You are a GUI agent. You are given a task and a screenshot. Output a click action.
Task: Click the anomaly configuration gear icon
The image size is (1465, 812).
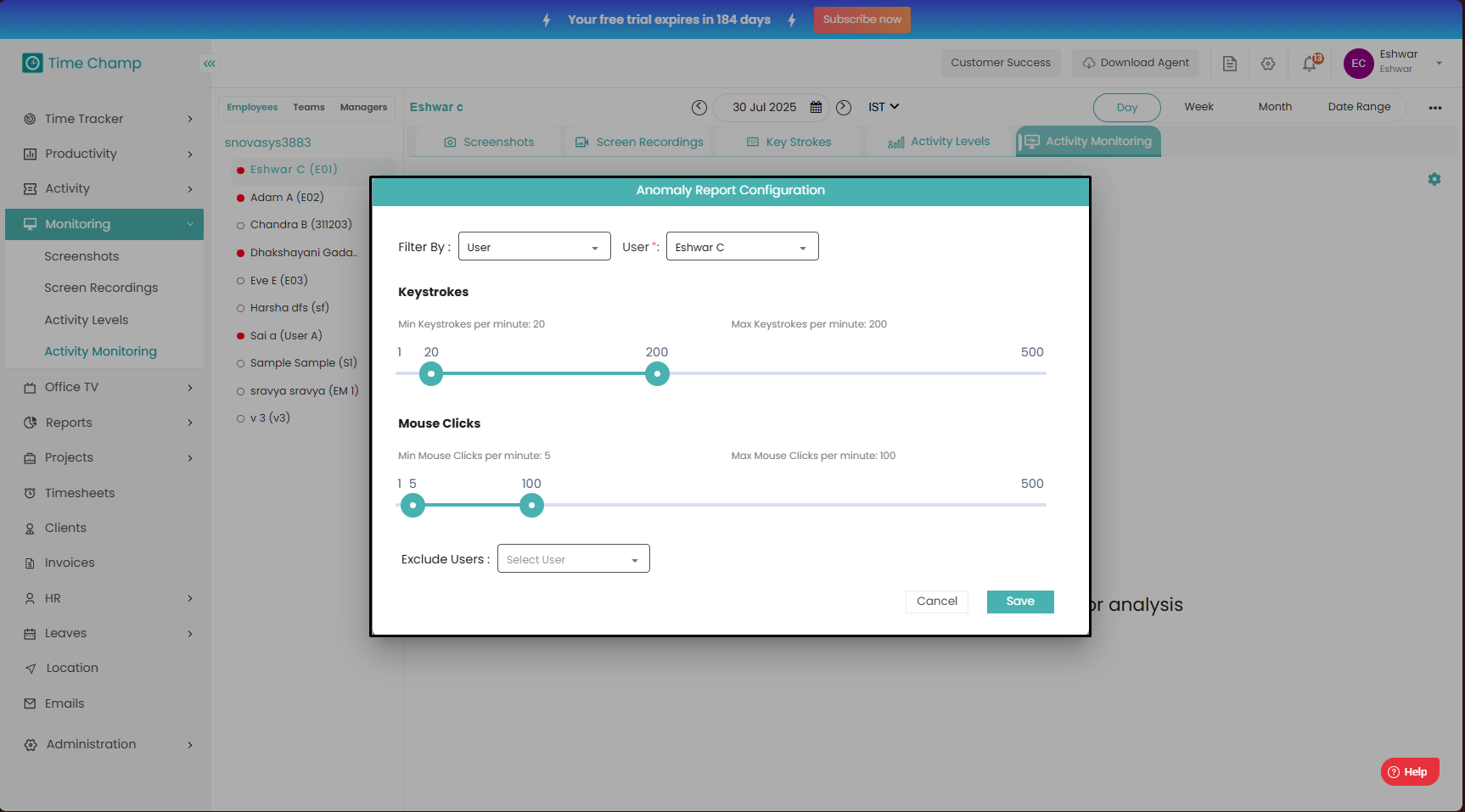[1434, 179]
